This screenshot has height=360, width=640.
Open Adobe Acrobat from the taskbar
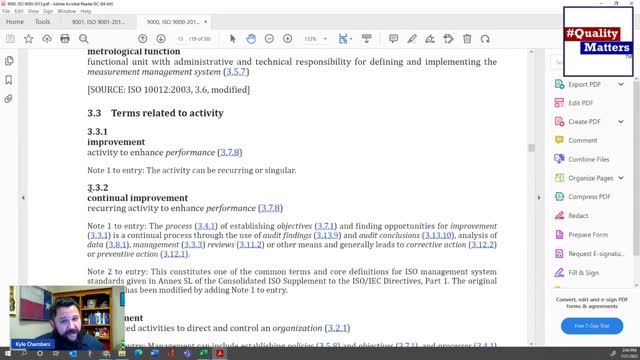tap(220, 353)
